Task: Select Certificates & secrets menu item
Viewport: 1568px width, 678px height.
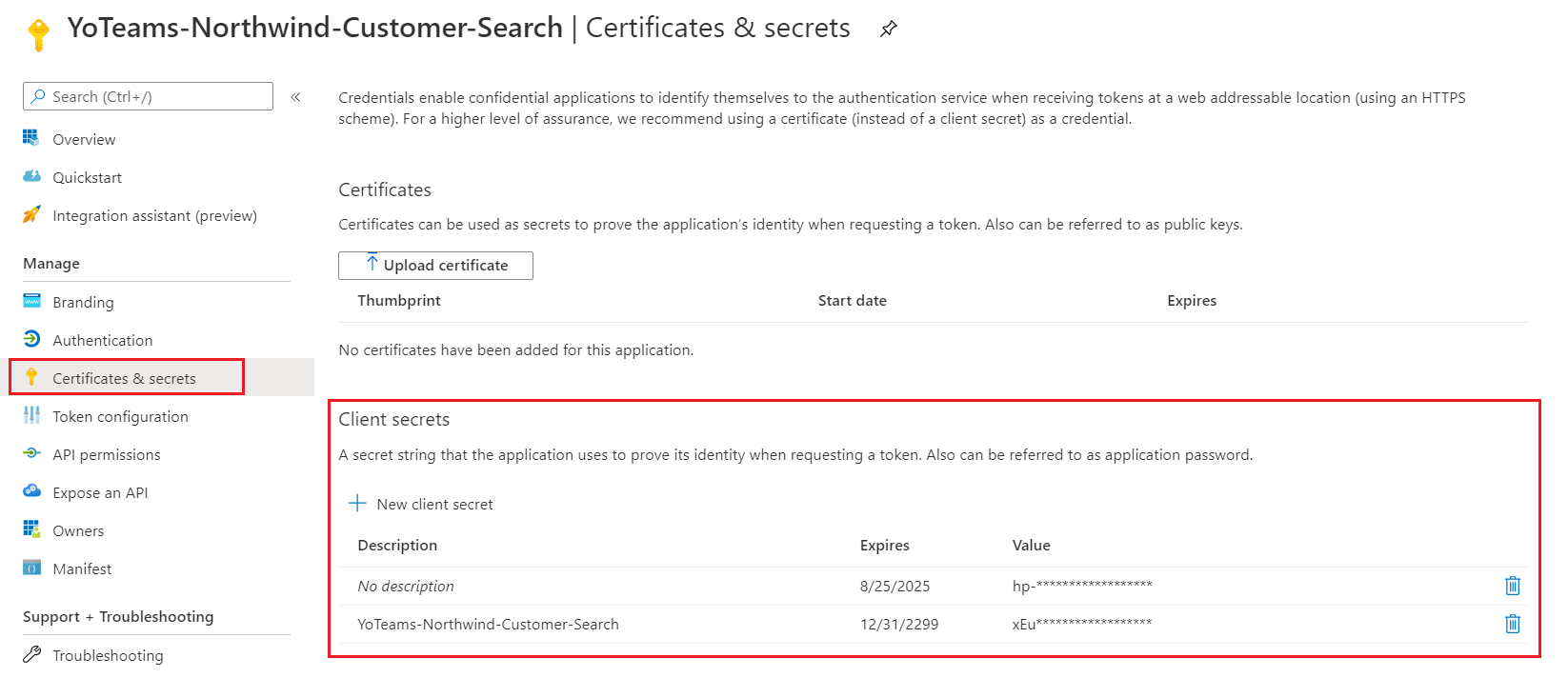Action: [x=124, y=378]
